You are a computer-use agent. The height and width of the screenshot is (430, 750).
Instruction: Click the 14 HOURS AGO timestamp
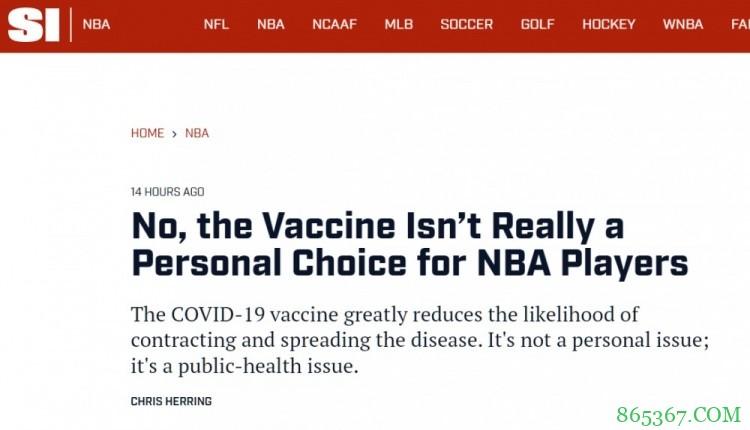coord(167,191)
